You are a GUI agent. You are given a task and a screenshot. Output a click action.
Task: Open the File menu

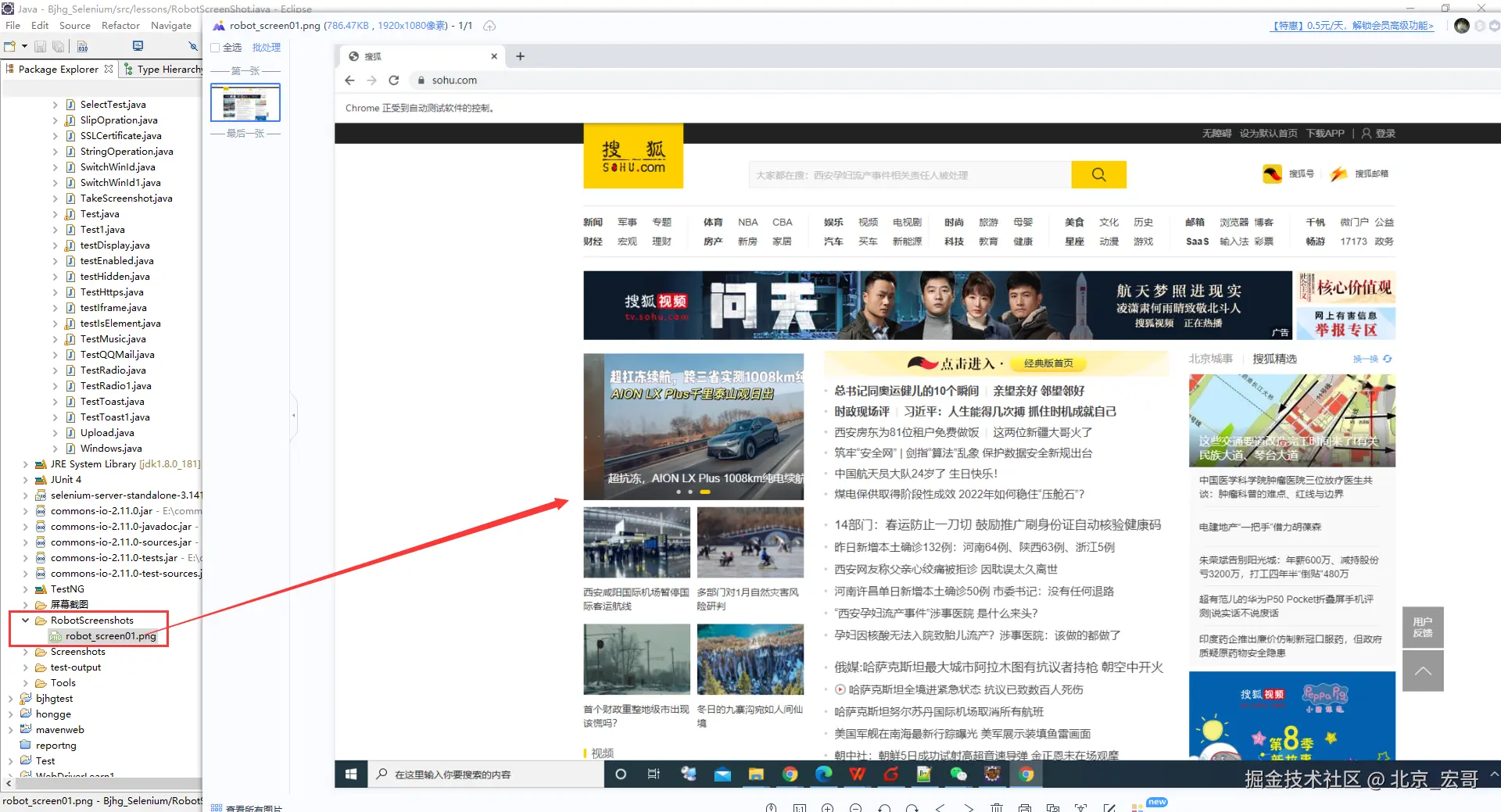(x=13, y=25)
